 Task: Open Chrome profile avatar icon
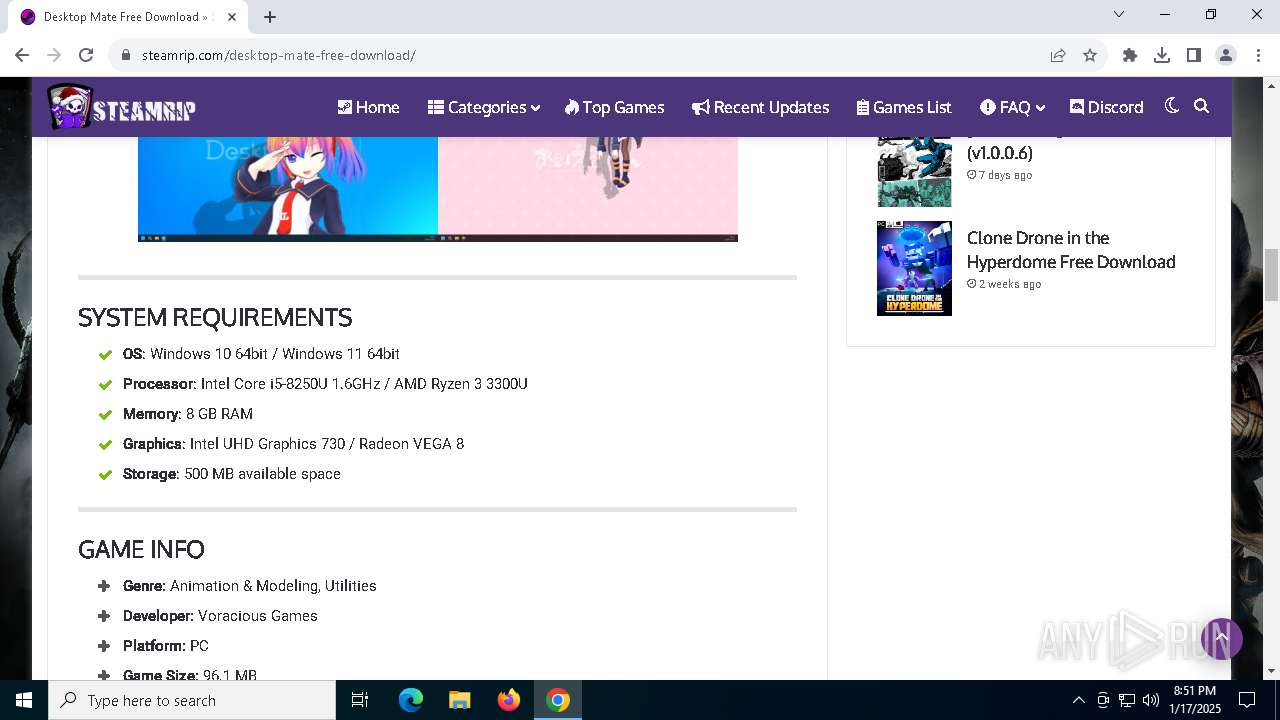tap(1226, 55)
